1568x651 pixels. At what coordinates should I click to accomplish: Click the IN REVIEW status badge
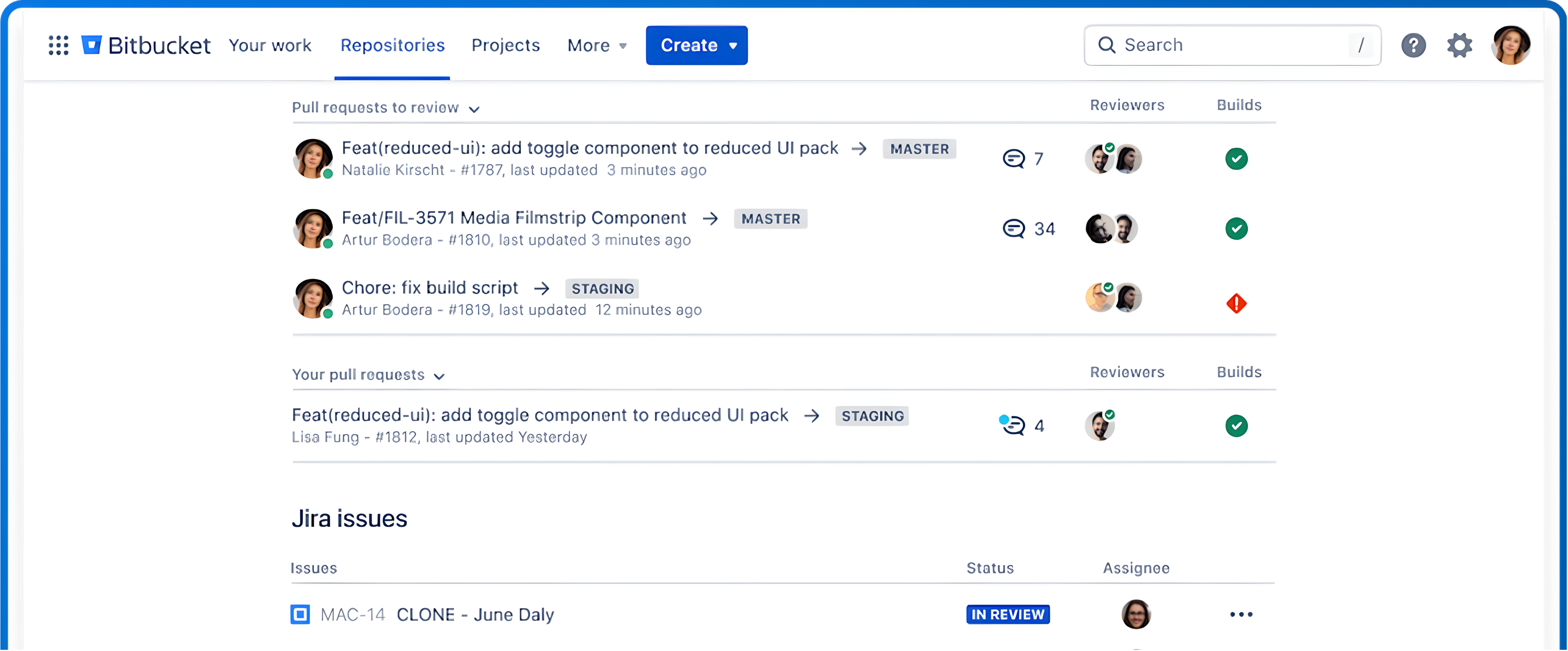tap(1007, 615)
